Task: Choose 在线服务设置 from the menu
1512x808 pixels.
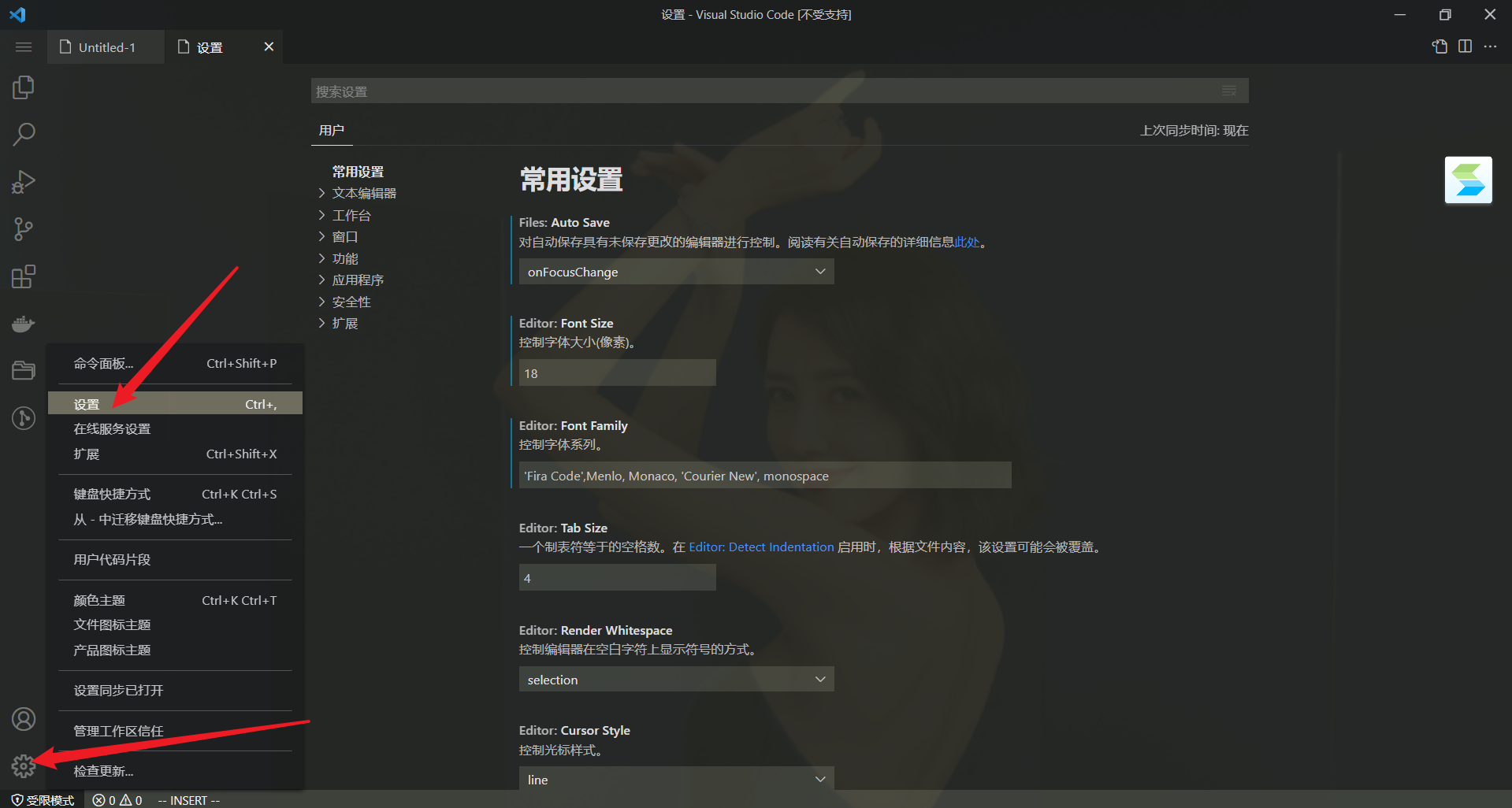Action: (175, 428)
